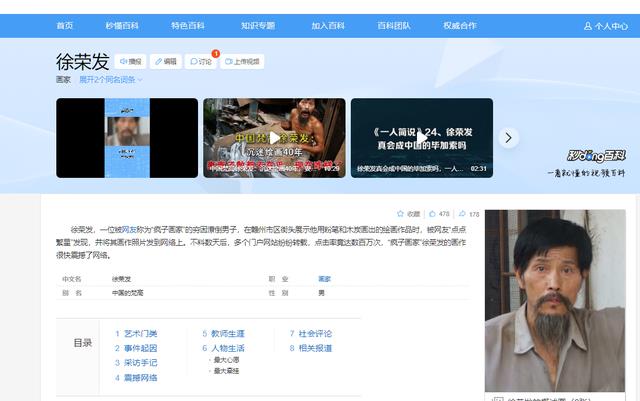Open the 网友 link in the summary
640x401 pixels.
(x=129, y=229)
